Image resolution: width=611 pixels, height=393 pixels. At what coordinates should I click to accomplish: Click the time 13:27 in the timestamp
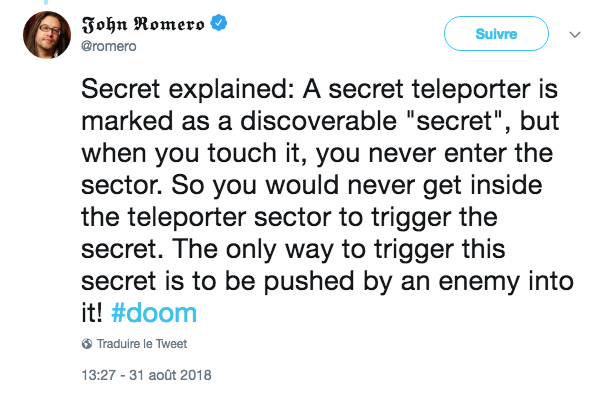click(98, 375)
